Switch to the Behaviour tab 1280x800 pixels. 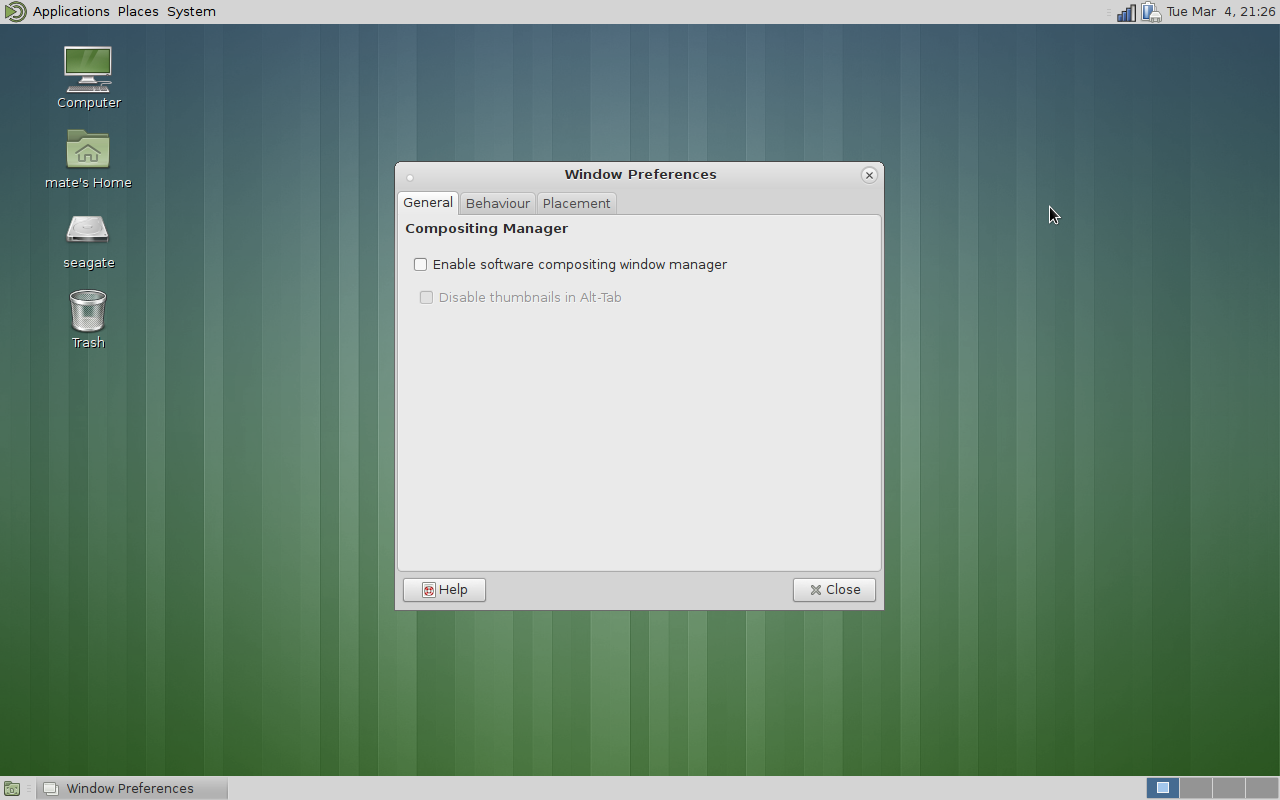click(497, 203)
